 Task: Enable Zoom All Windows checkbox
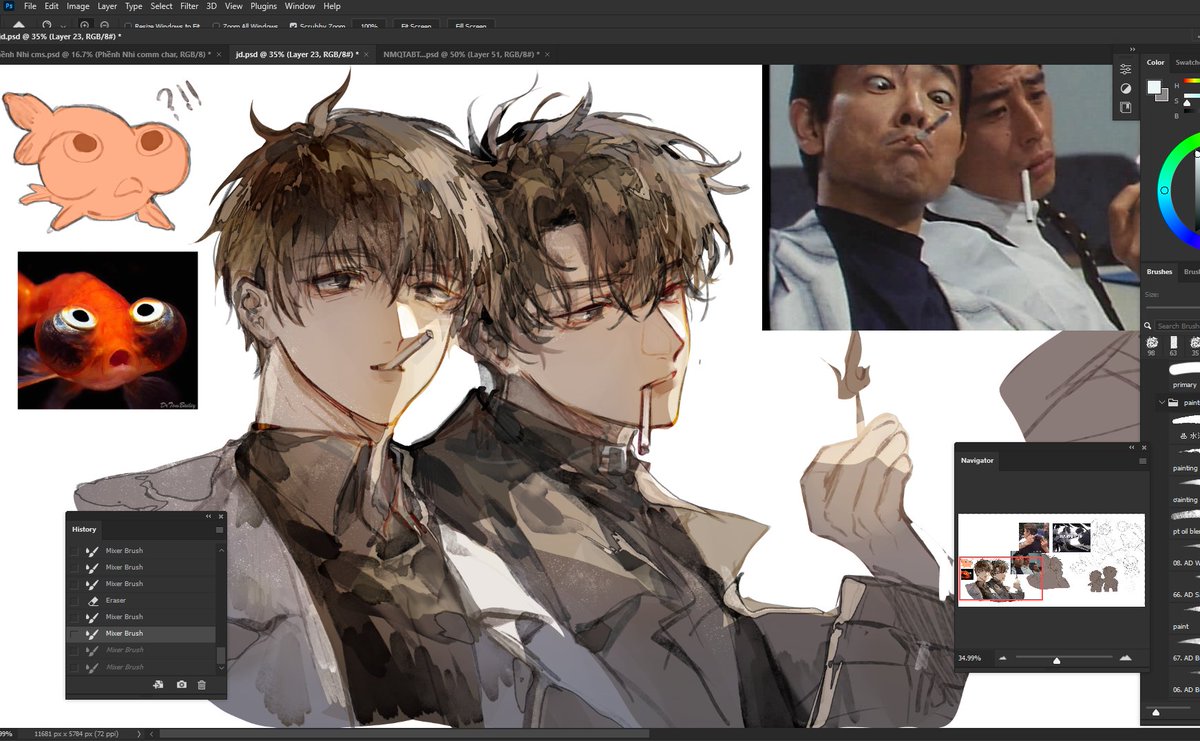pos(217,26)
